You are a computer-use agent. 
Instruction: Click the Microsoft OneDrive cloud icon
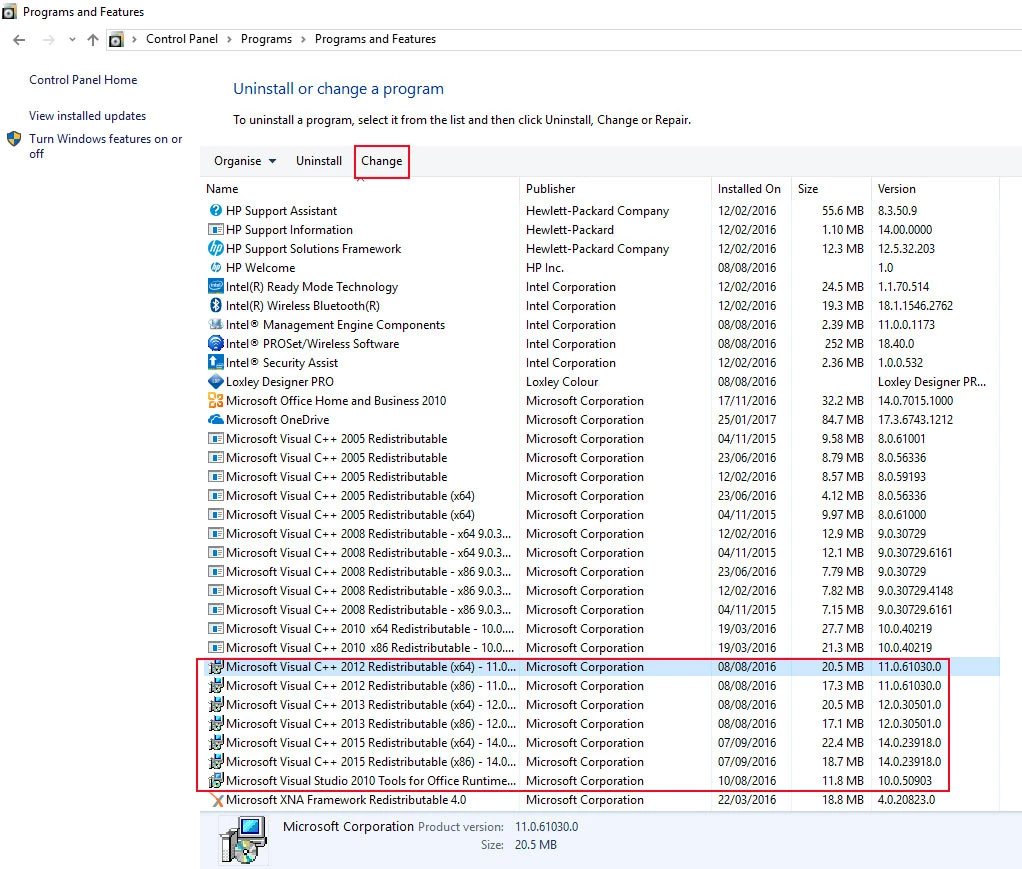[x=215, y=419]
